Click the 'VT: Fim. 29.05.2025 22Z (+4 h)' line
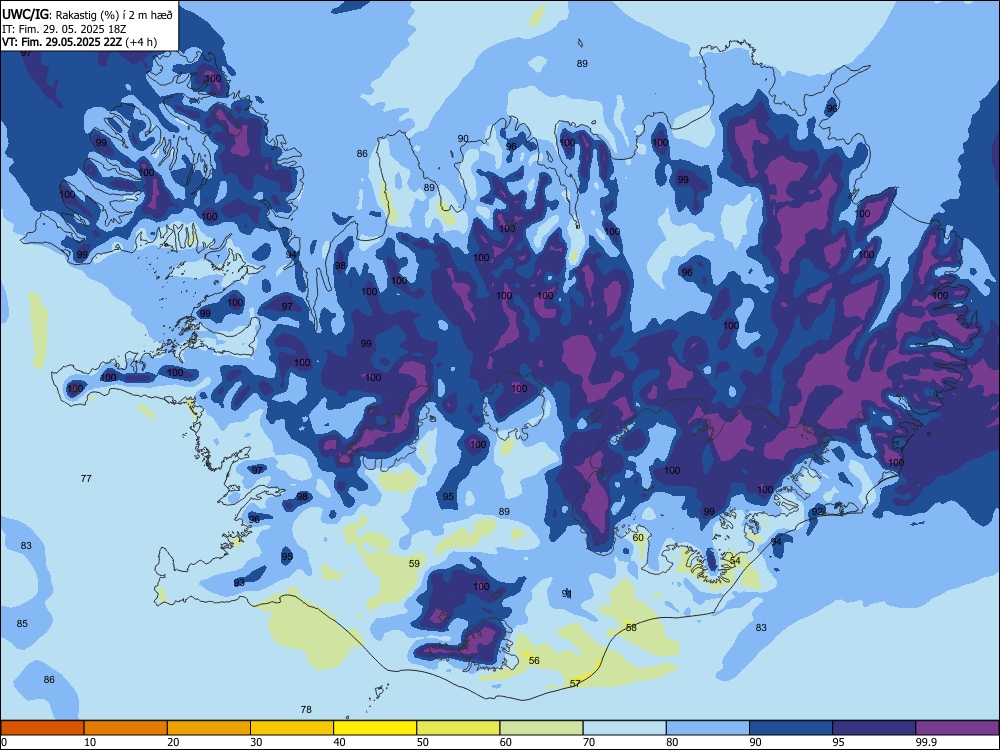The image size is (1000, 750). pos(80,42)
